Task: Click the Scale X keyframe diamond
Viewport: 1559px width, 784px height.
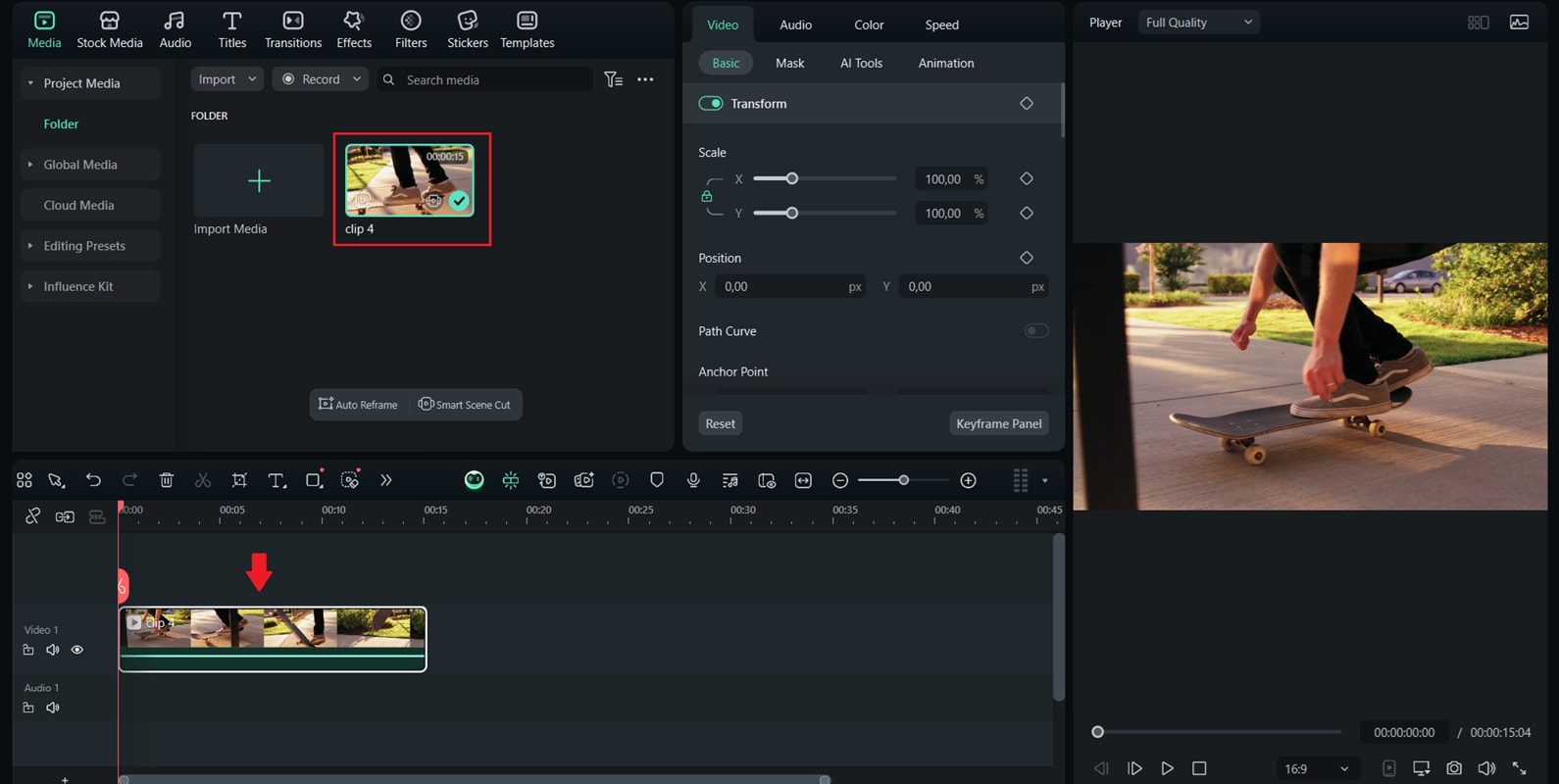Action: [1027, 178]
